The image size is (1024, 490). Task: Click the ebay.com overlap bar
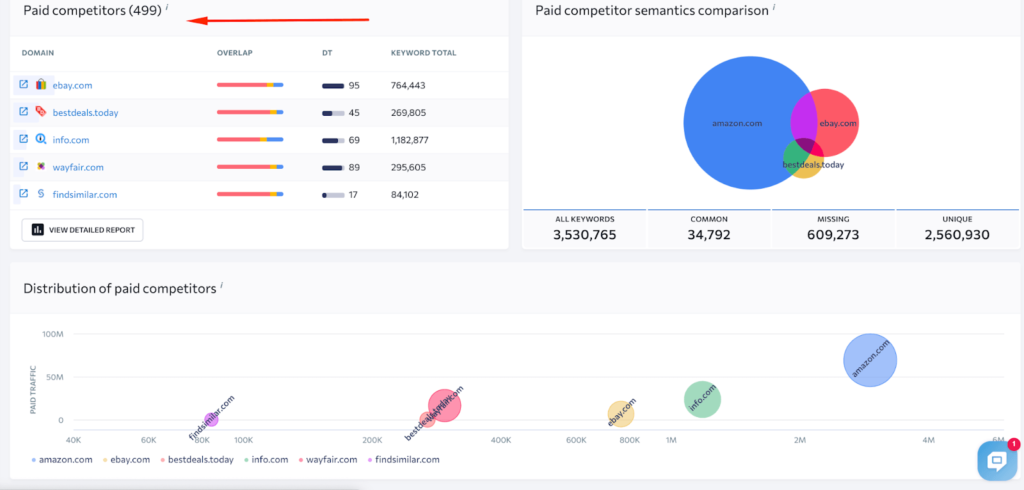tap(250, 85)
